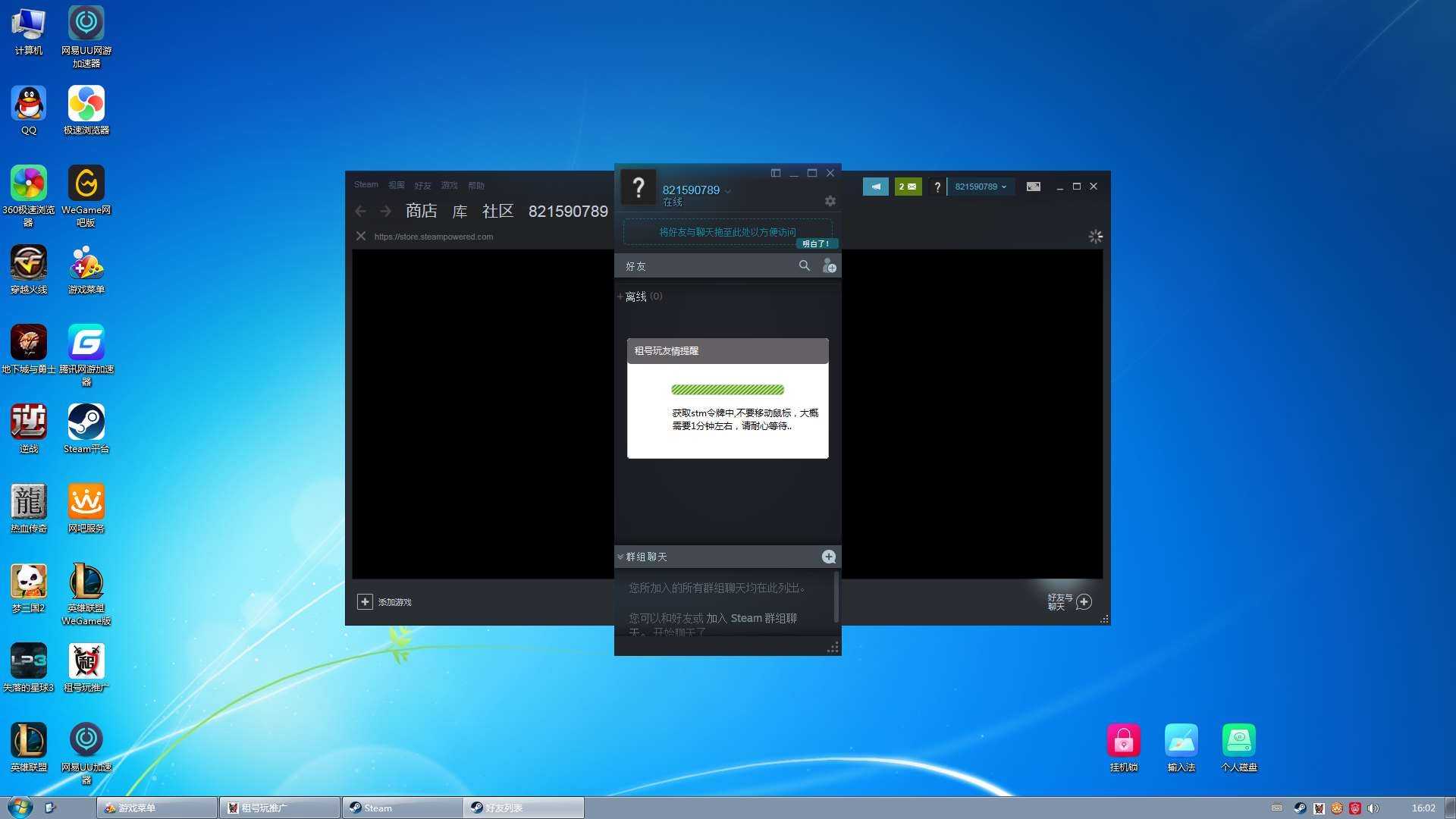Open the 游戏 menu
The width and height of the screenshot is (1456, 819).
(x=450, y=185)
